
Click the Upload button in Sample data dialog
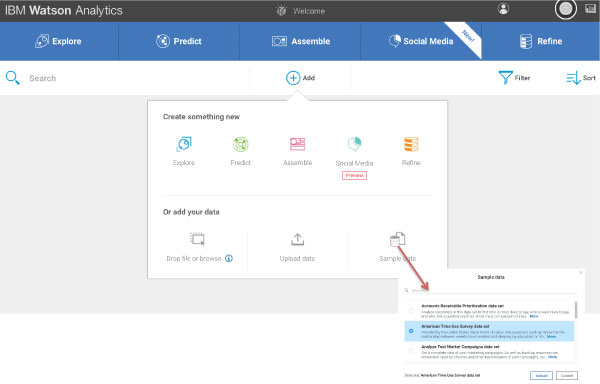pyautogui.click(x=541, y=376)
